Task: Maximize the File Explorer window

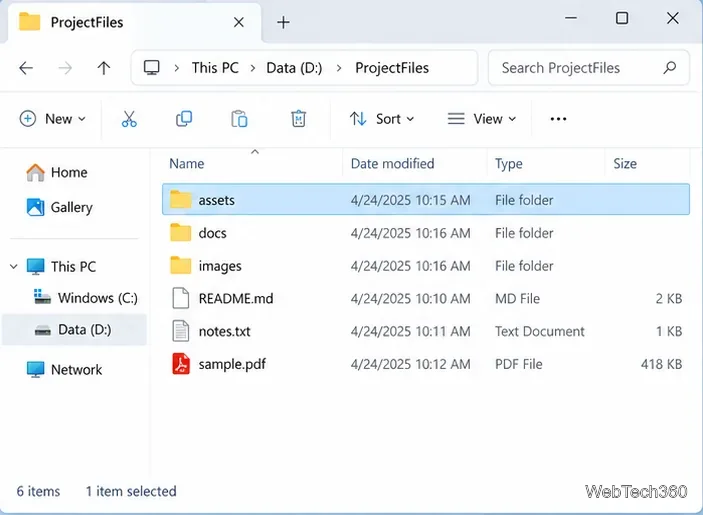Action: click(x=622, y=18)
